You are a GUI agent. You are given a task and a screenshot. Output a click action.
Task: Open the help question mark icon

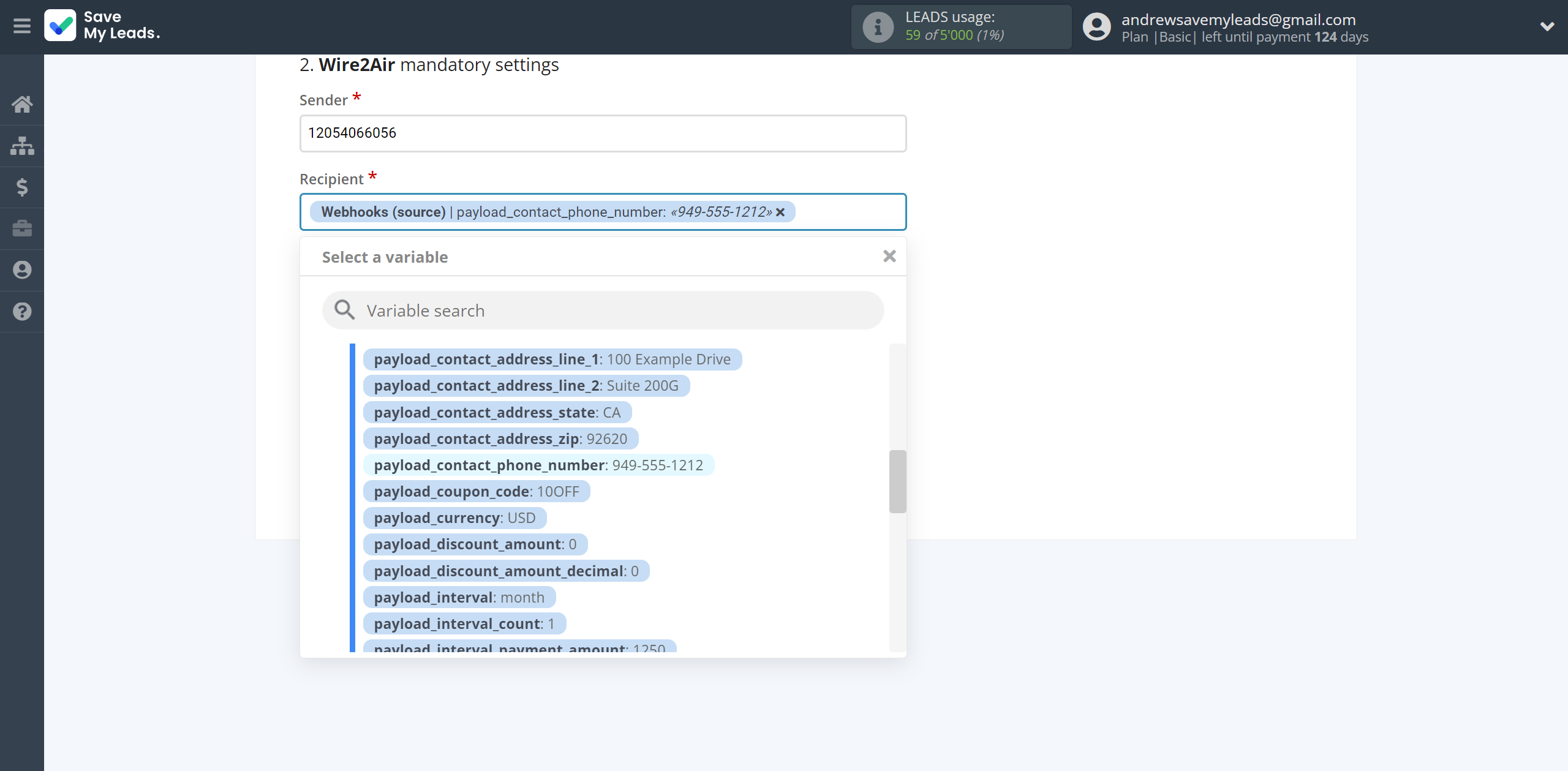[x=22, y=312]
